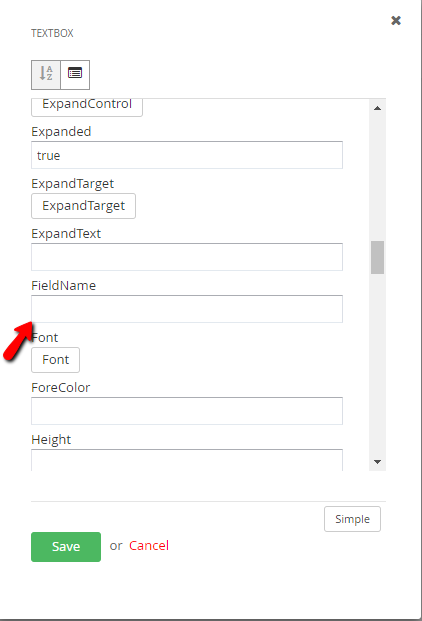
Task: Switch to Simple properties mode
Action: click(x=352, y=519)
